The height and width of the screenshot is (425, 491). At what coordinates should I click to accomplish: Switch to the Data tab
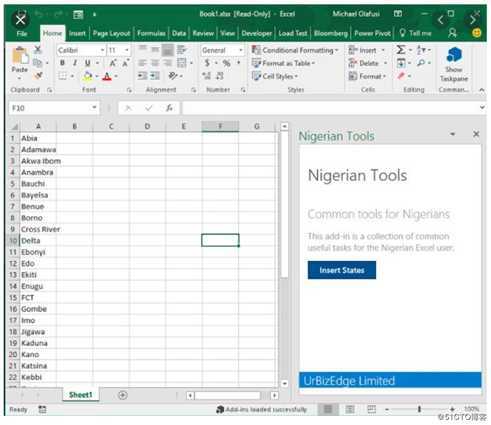(179, 34)
